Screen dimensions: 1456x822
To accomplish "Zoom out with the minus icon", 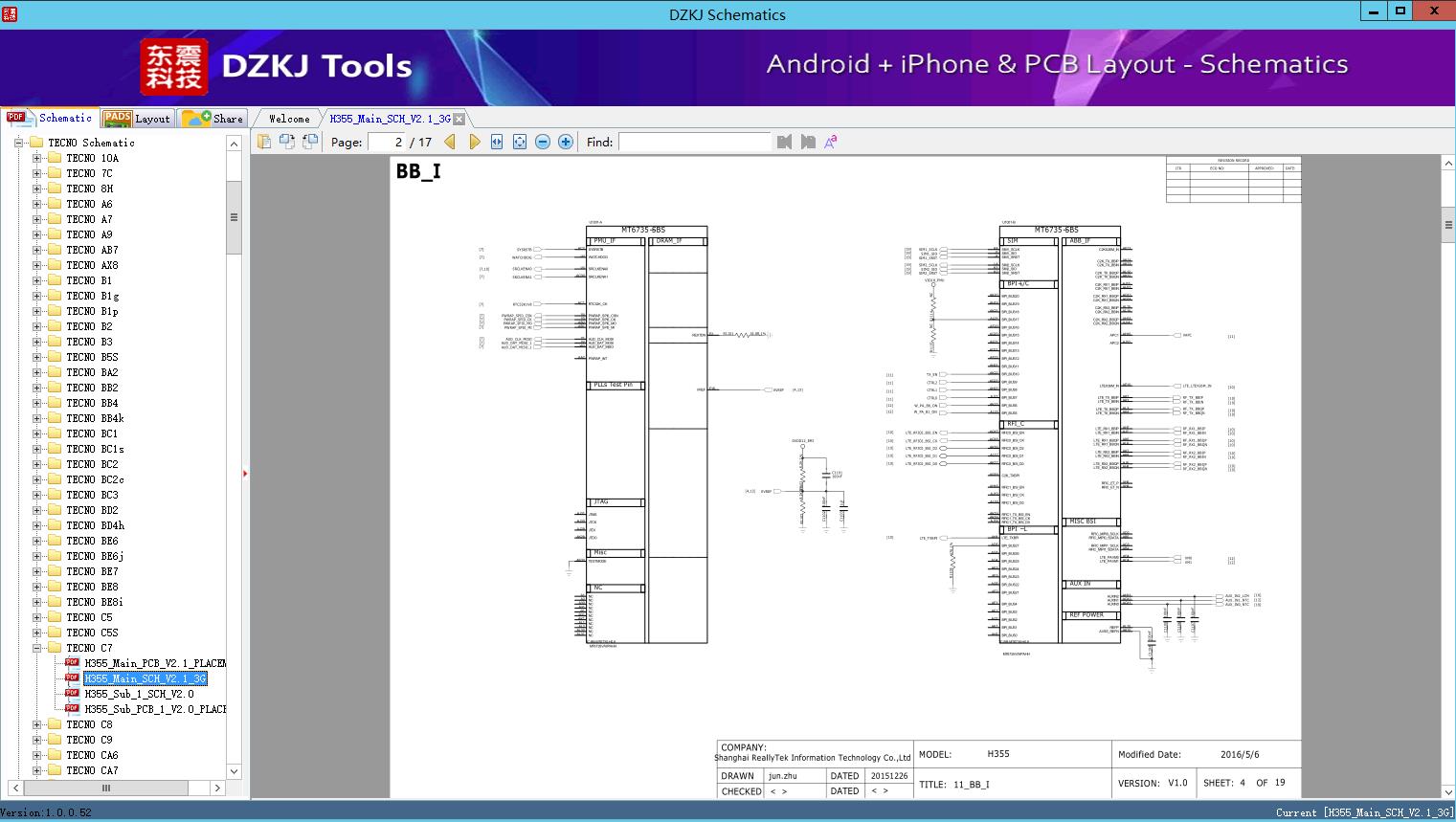I will [x=543, y=142].
